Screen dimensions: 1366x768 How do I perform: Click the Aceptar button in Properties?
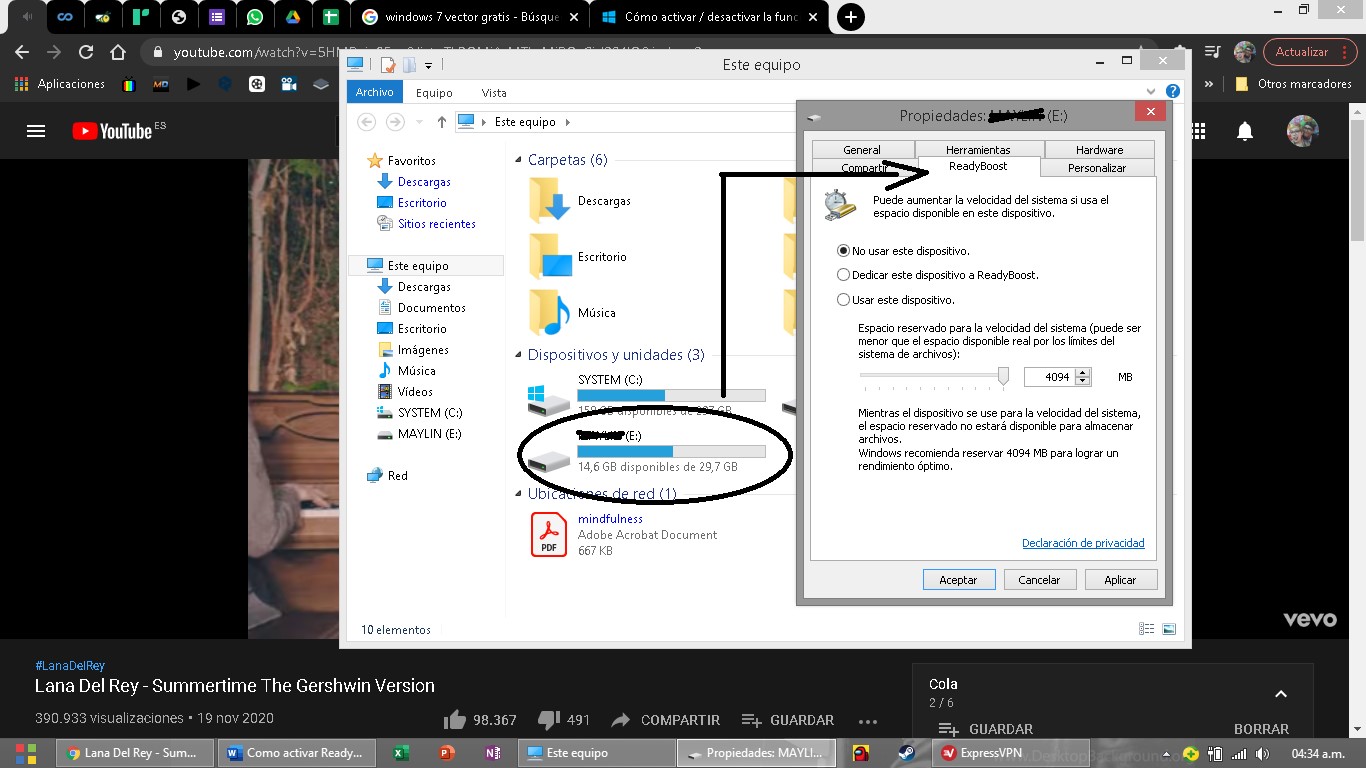958,579
